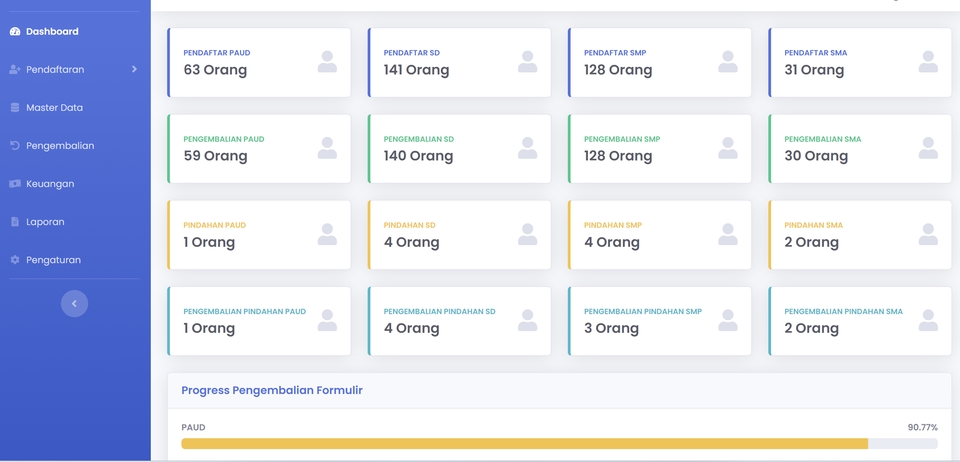
Task: Click the Keuangan money icon
Action: pos(15,184)
